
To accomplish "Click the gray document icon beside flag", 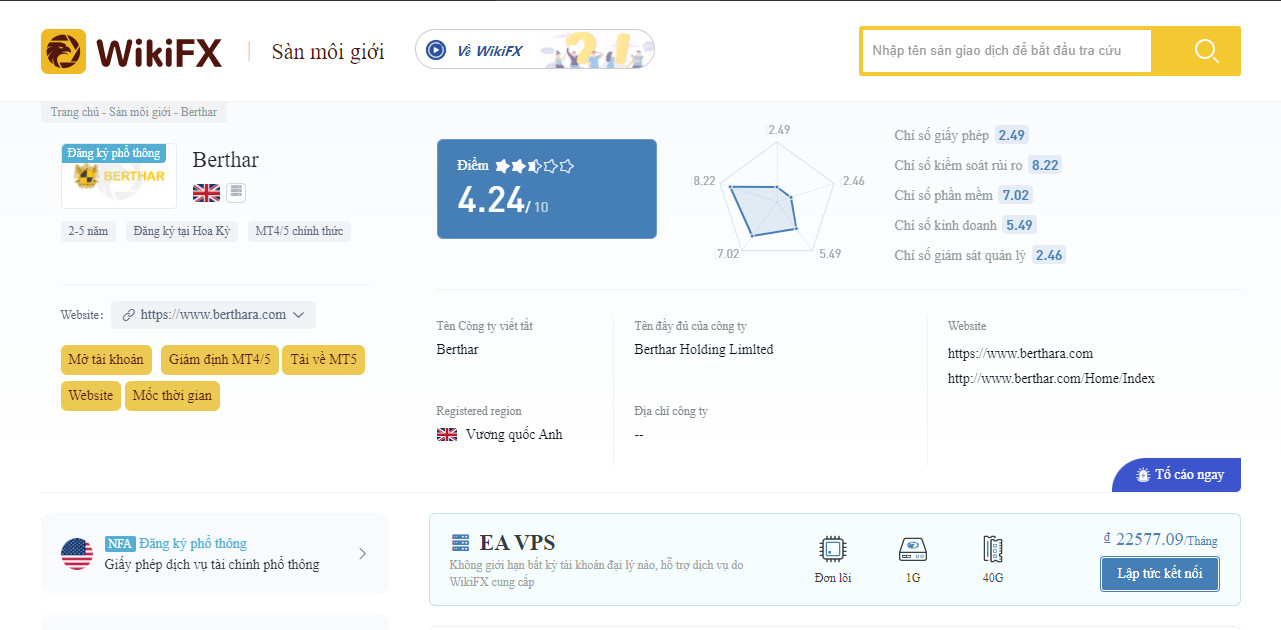I will (x=236, y=192).
